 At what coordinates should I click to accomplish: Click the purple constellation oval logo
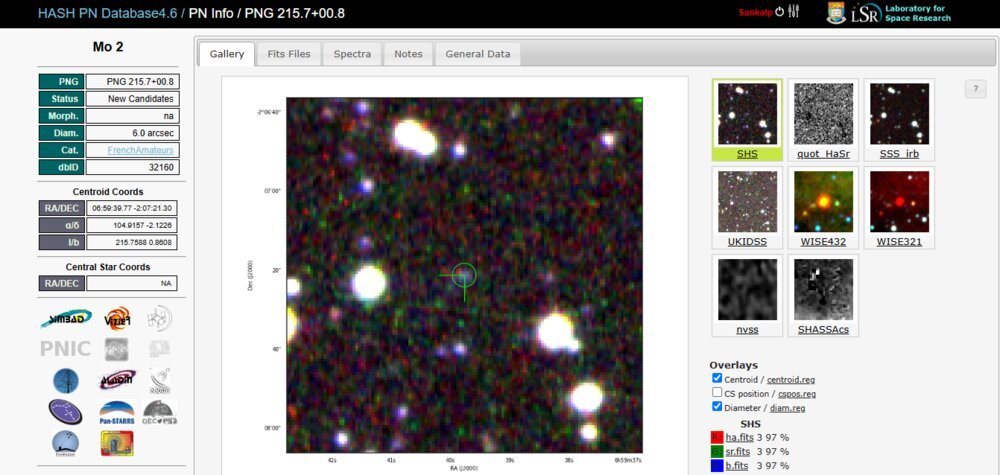pos(65,412)
